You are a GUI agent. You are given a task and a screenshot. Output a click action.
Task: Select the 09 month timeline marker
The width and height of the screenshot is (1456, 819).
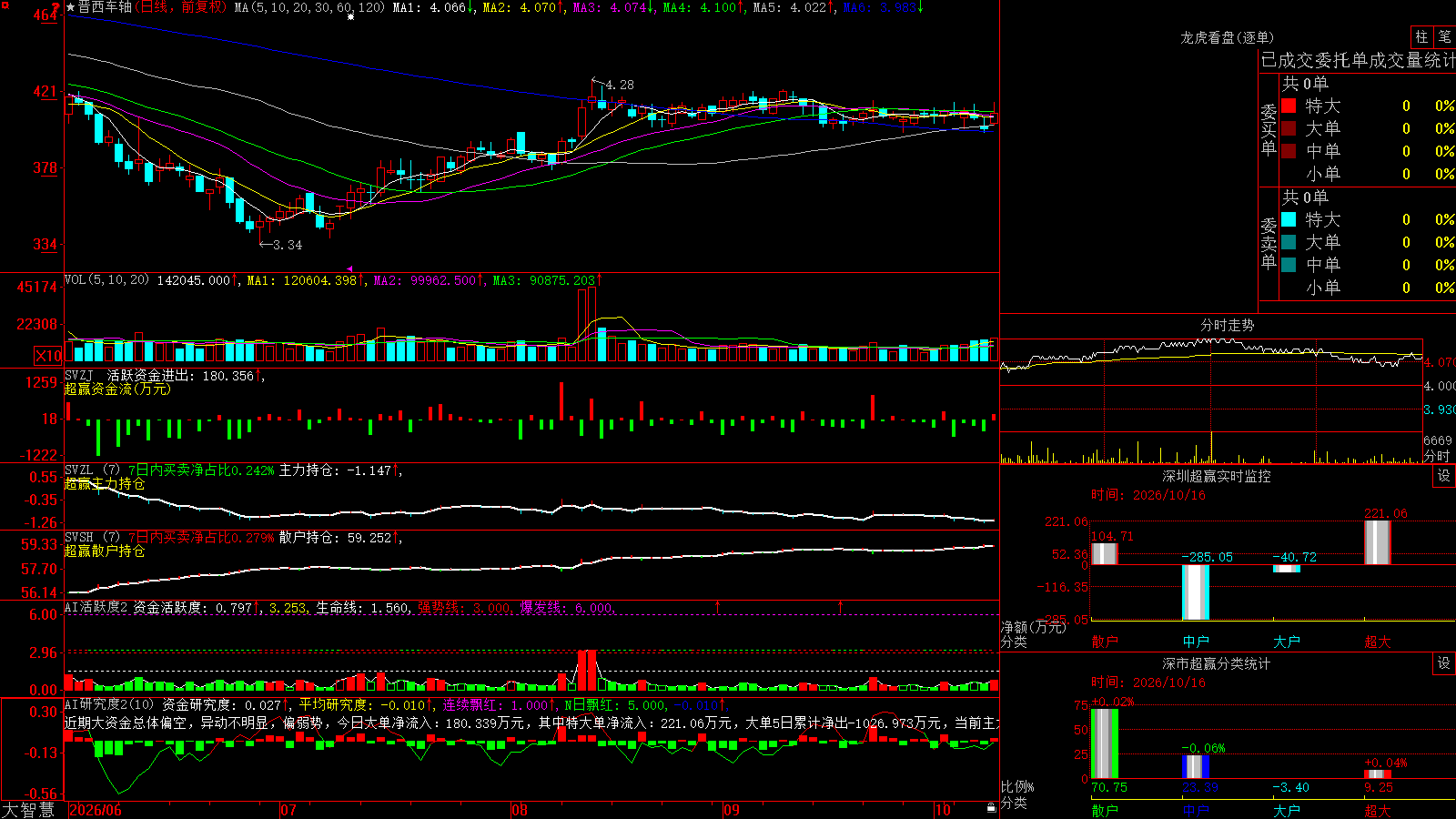click(732, 810)
